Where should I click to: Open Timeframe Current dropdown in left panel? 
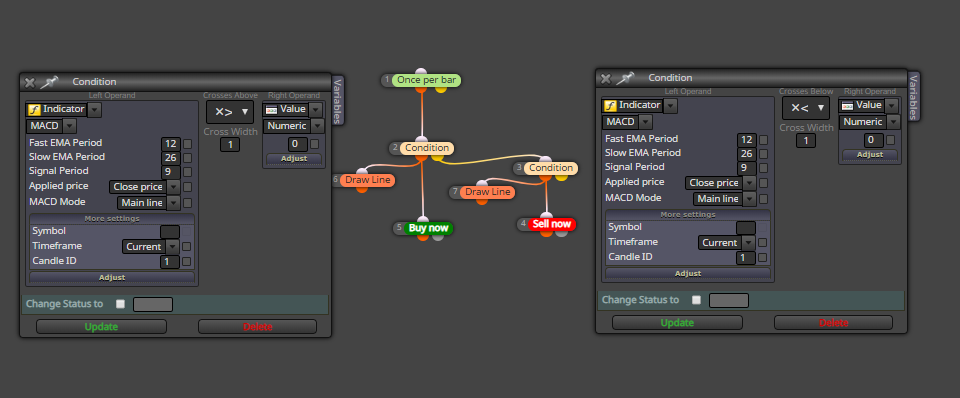[173, 247]
